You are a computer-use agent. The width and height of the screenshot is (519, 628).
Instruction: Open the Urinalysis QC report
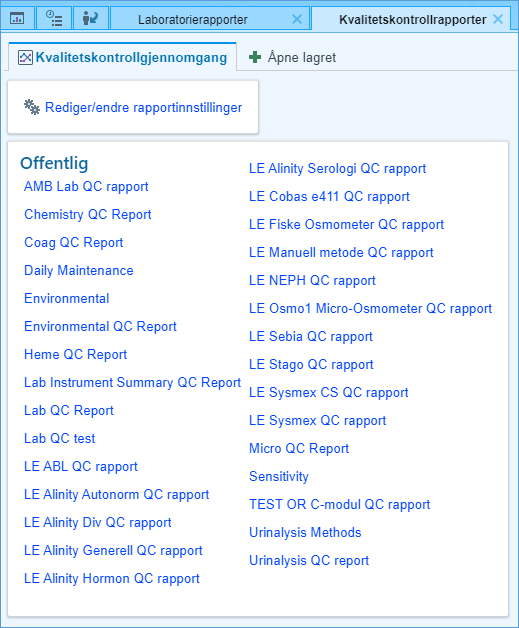(x=309, y=561)
